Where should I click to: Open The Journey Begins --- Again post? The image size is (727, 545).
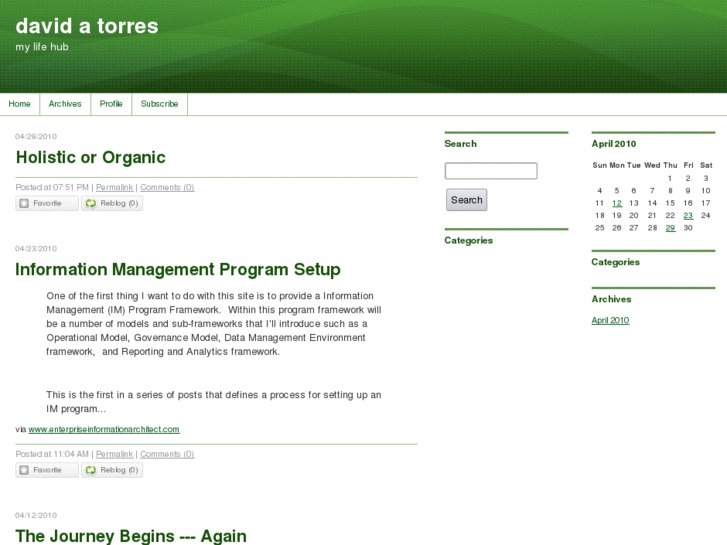(131, 536)
